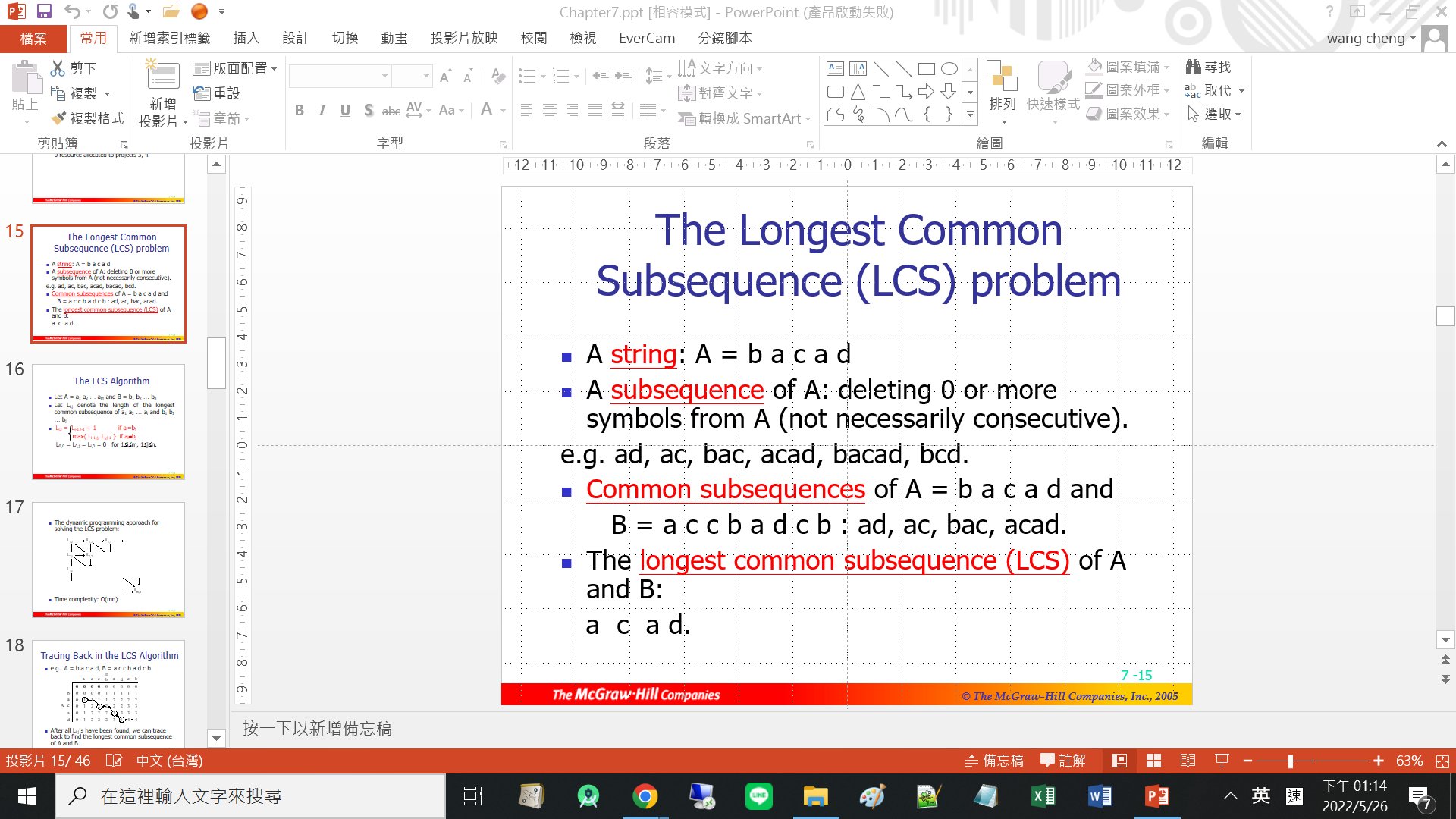Click the Windows search box on taskbar
Viewport: 1456px width, 819px height.
[x=250, y=796]
